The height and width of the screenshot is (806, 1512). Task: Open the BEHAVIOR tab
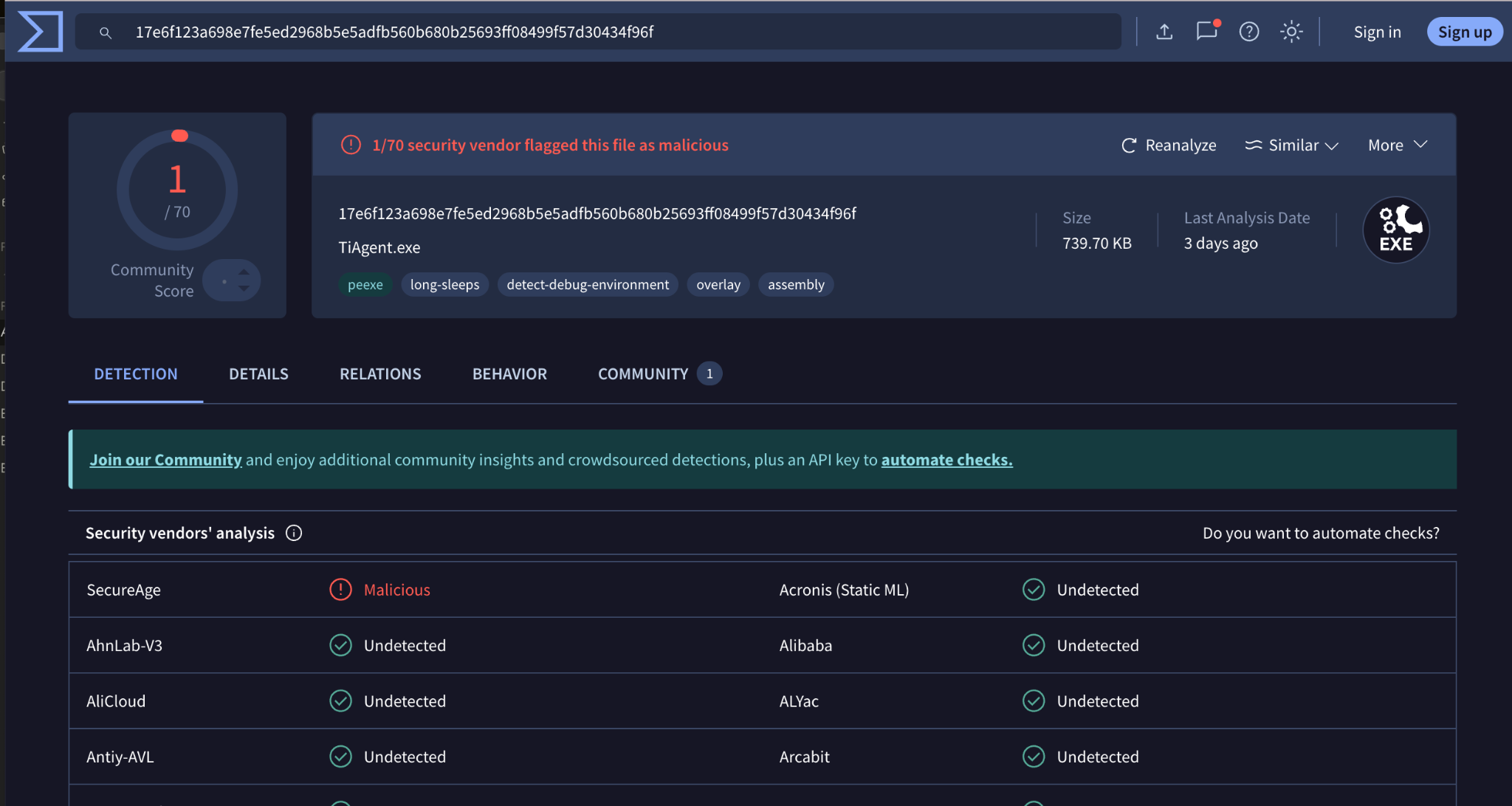[509, 373]
